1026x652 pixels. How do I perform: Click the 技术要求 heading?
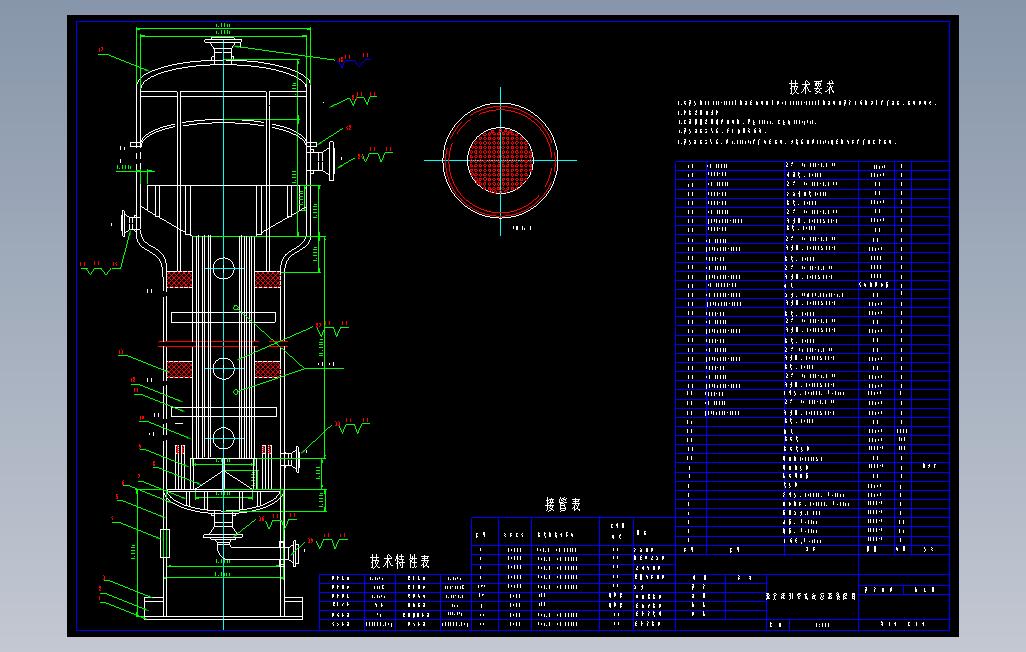(x=811, y=87)
